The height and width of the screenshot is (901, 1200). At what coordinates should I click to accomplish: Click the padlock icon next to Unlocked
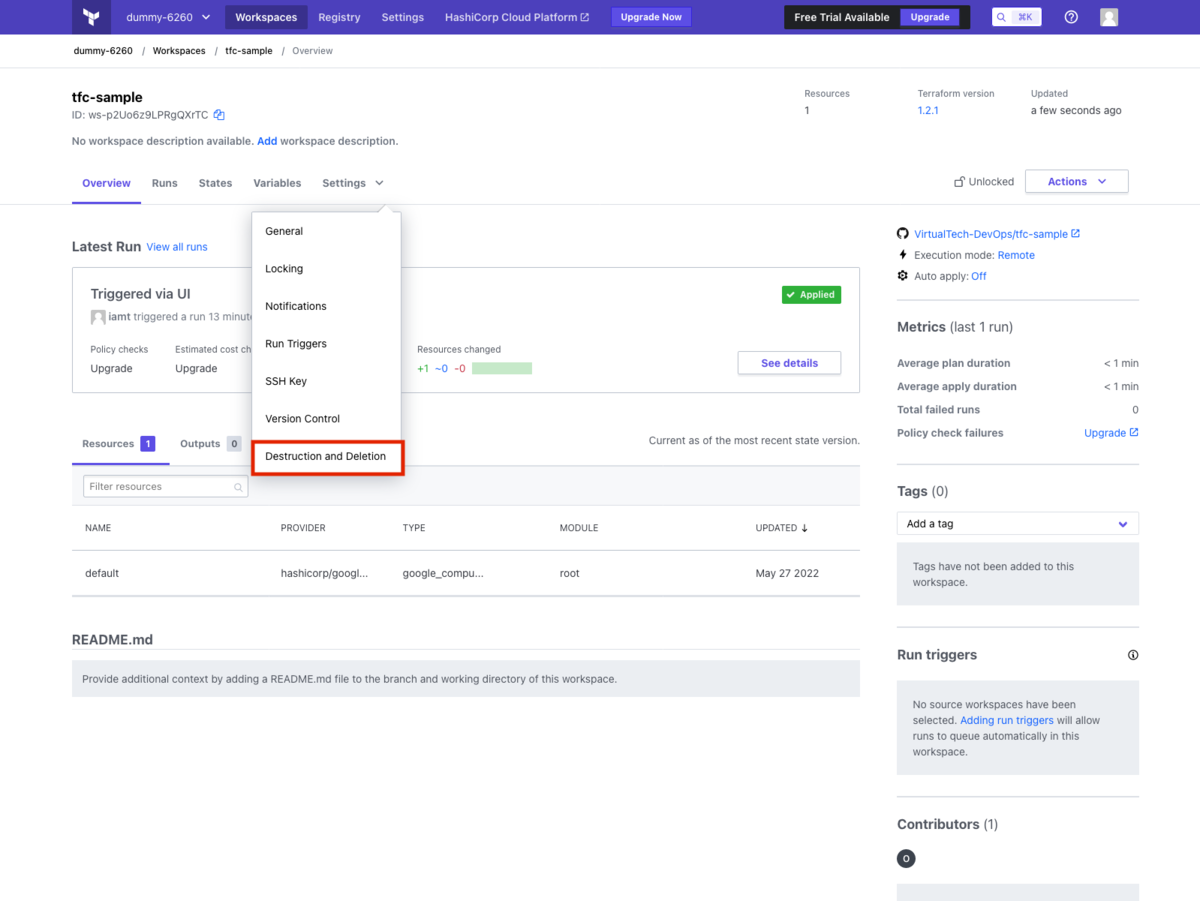pos(959,182)
